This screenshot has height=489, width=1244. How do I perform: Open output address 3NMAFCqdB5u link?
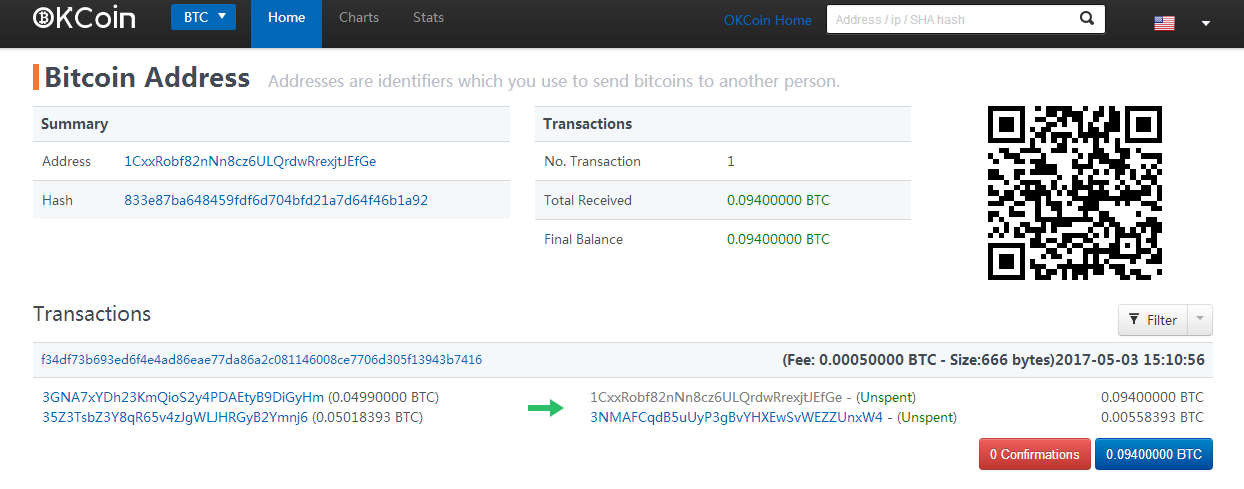737,417
